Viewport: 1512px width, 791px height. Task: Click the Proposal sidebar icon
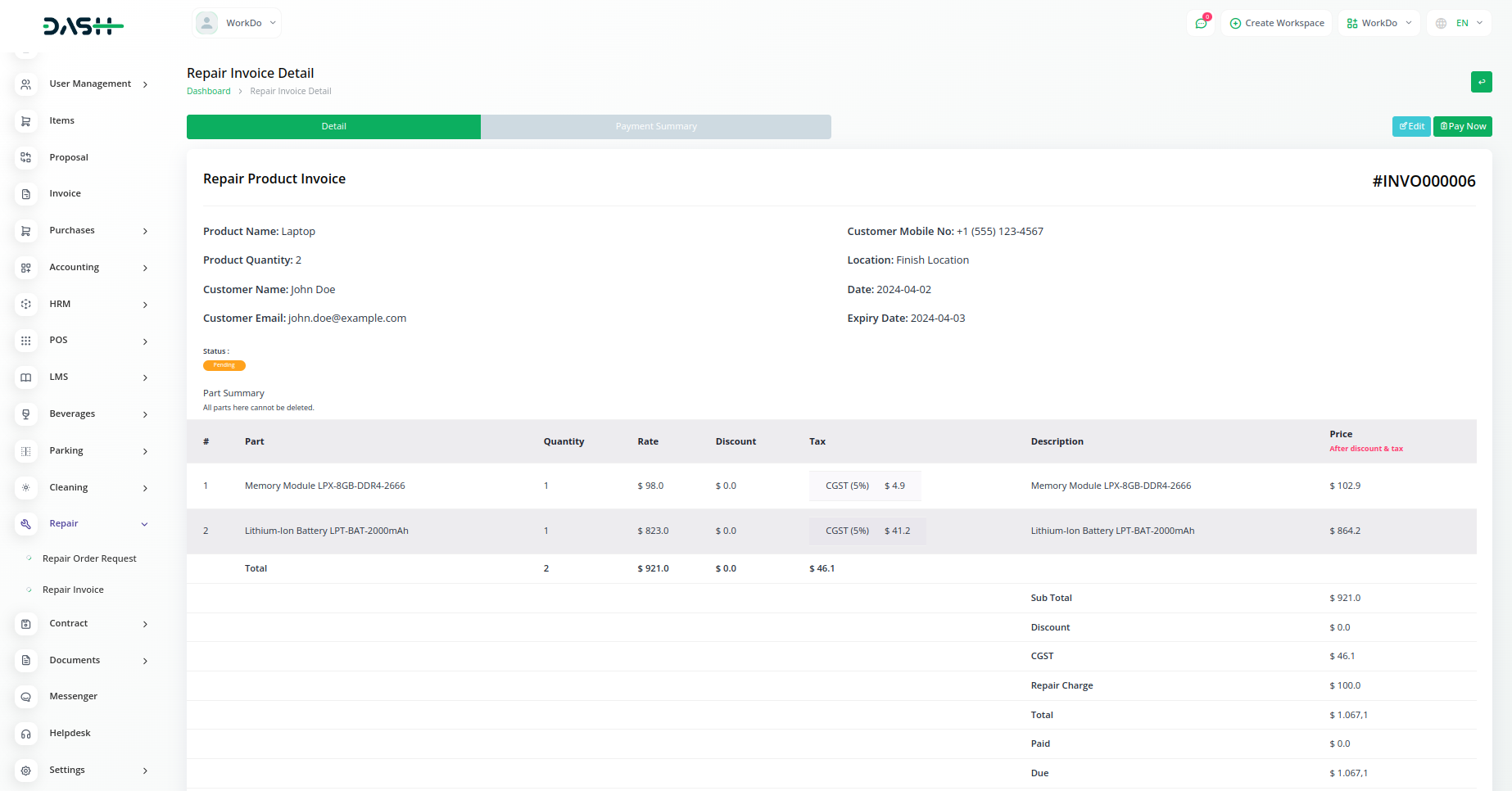pos(26,157)
